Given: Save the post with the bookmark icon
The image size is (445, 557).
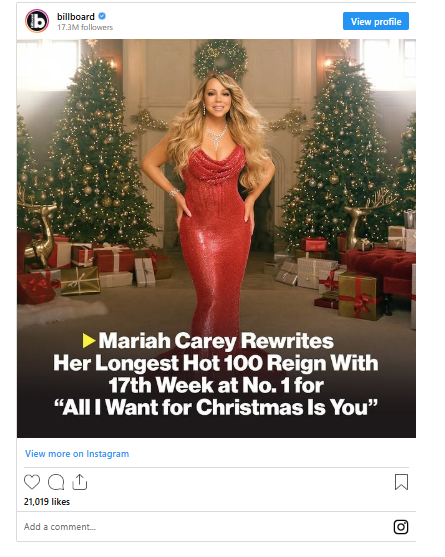Looking at the screenshot, I should (x=401, y=482).
